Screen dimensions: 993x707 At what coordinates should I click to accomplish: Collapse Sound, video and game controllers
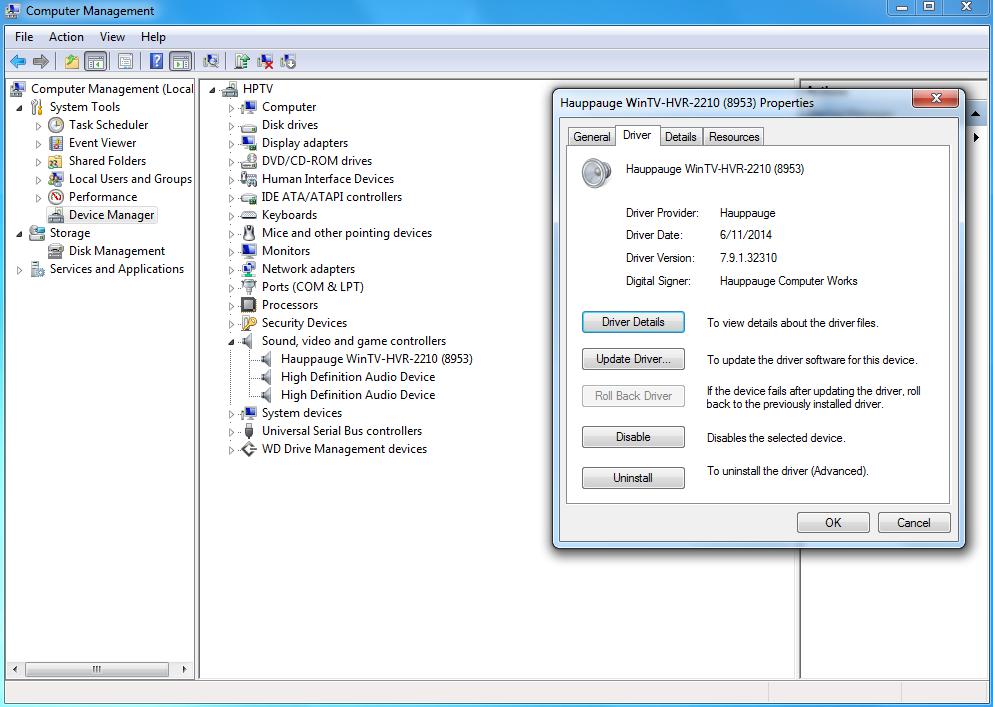point(231,342)
